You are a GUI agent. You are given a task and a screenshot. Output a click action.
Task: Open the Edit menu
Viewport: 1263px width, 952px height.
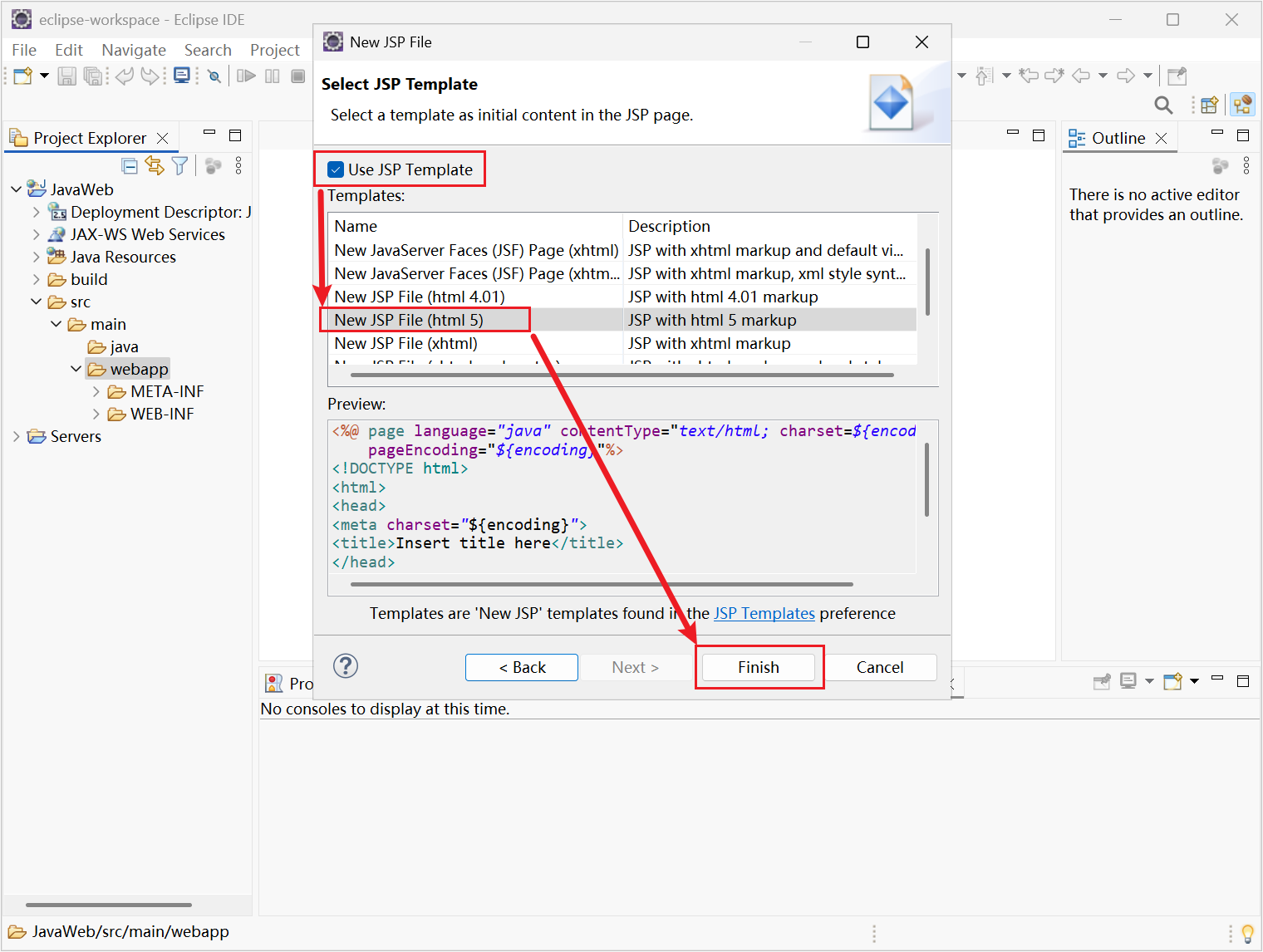[x=69, y=50]
